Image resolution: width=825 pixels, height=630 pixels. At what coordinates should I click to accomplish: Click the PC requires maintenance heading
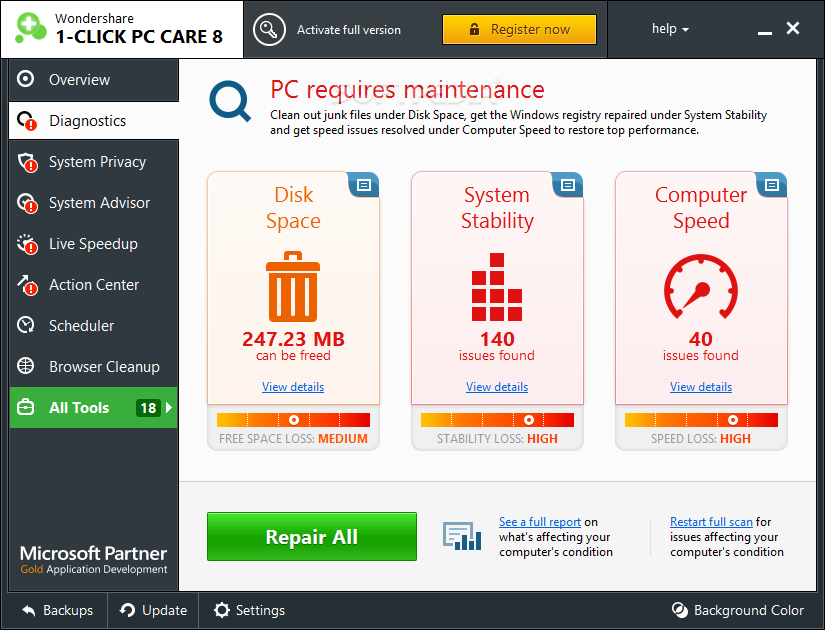tap(407, 90)
